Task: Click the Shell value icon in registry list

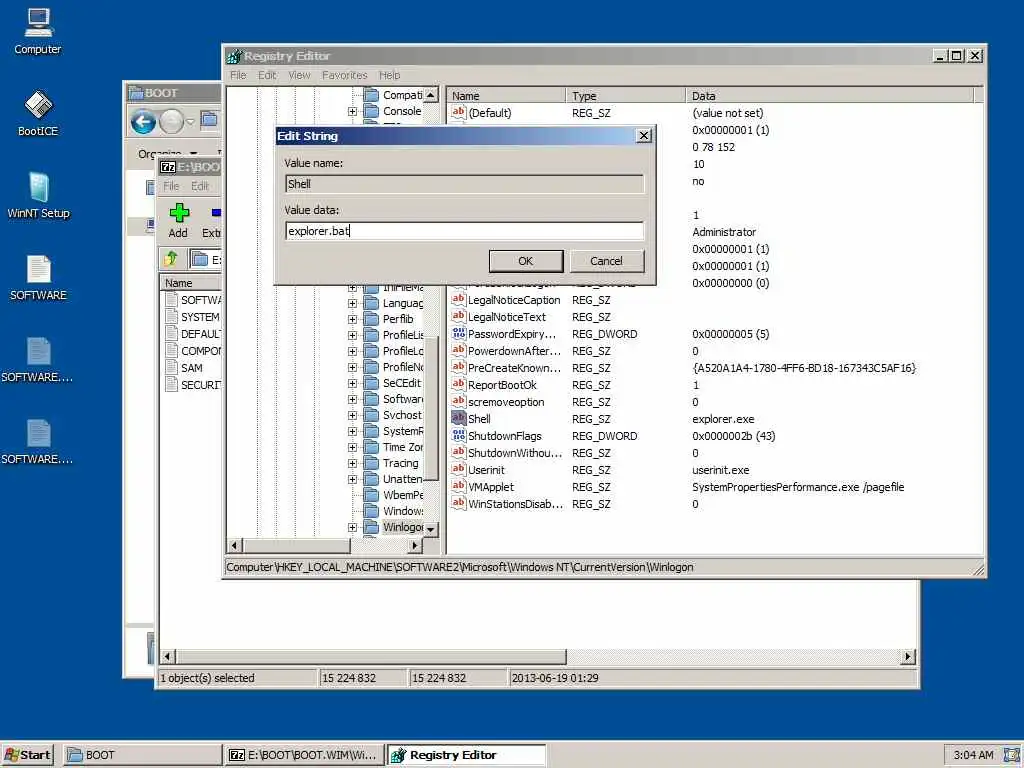Action: (x=458, y=419)
